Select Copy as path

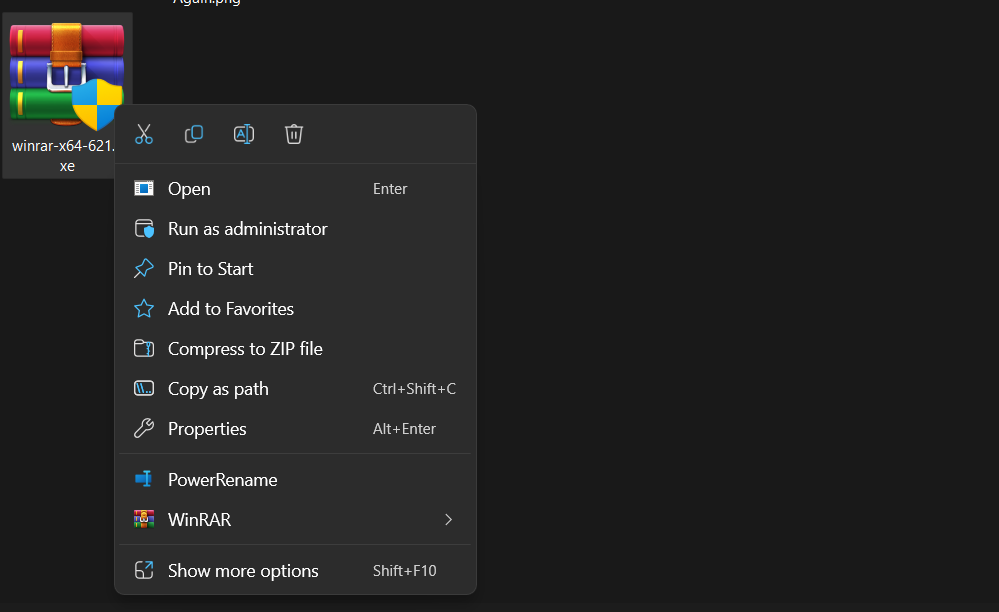(x=218, y=388)
